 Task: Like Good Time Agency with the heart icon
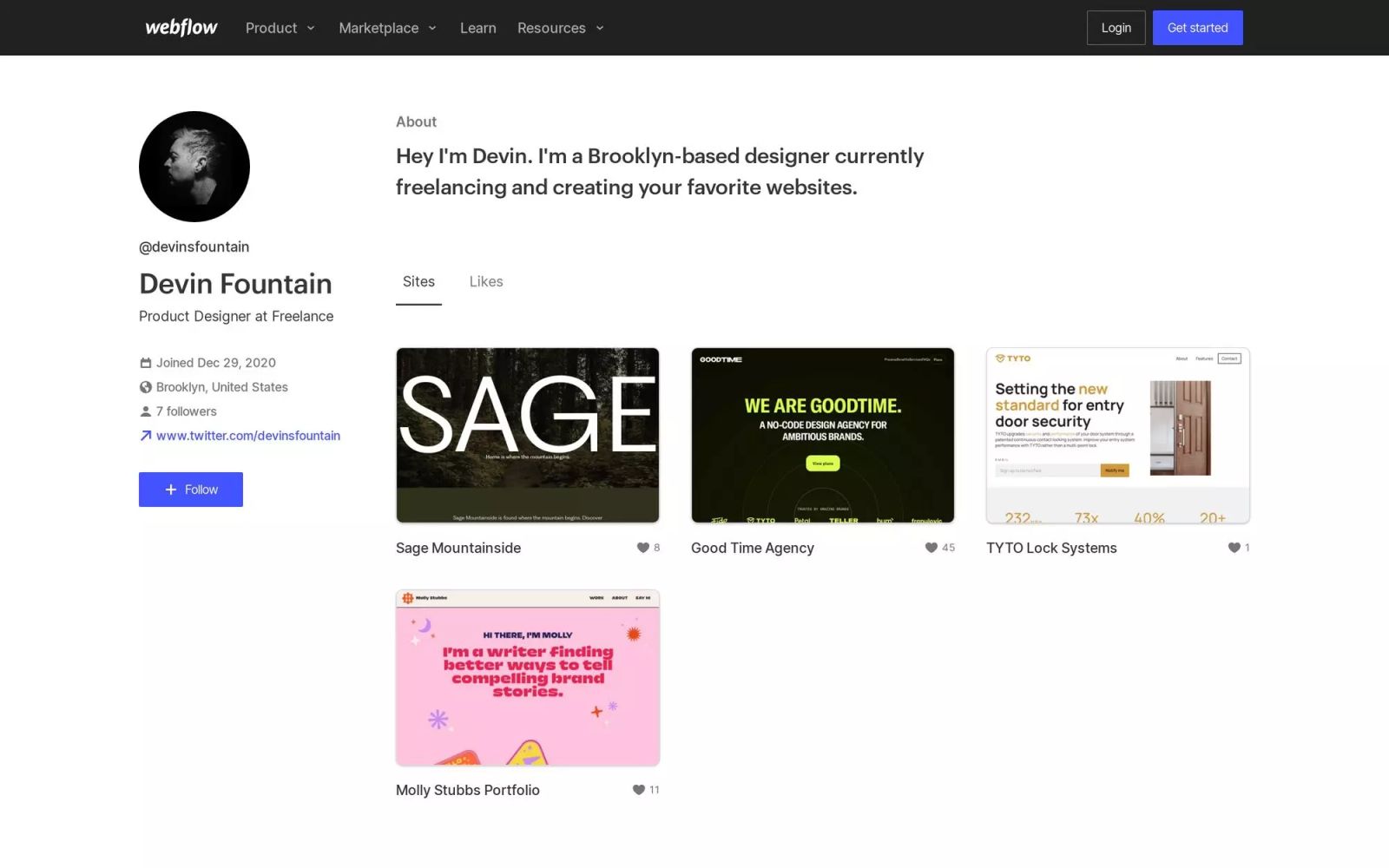pos(931,548)
